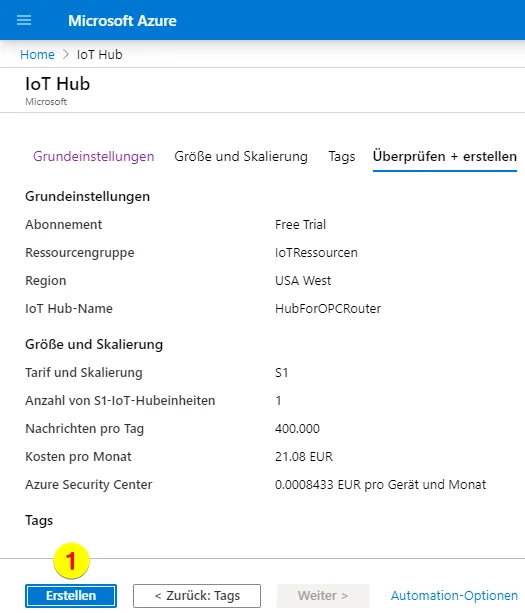This screenshot has width=525, height=613.
Task: Click the Größe und Skalierung section heading
Action: [x=94, y=344]
